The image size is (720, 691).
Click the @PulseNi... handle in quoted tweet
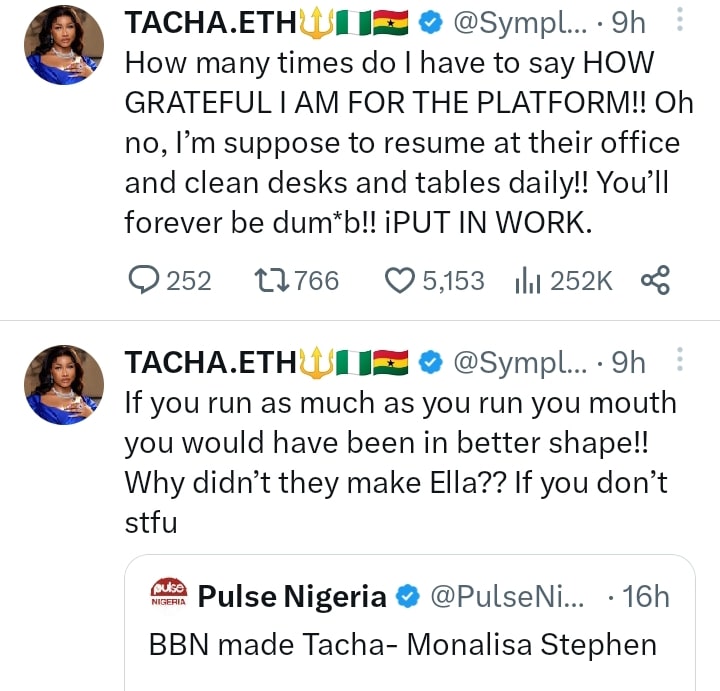[512, 597]
